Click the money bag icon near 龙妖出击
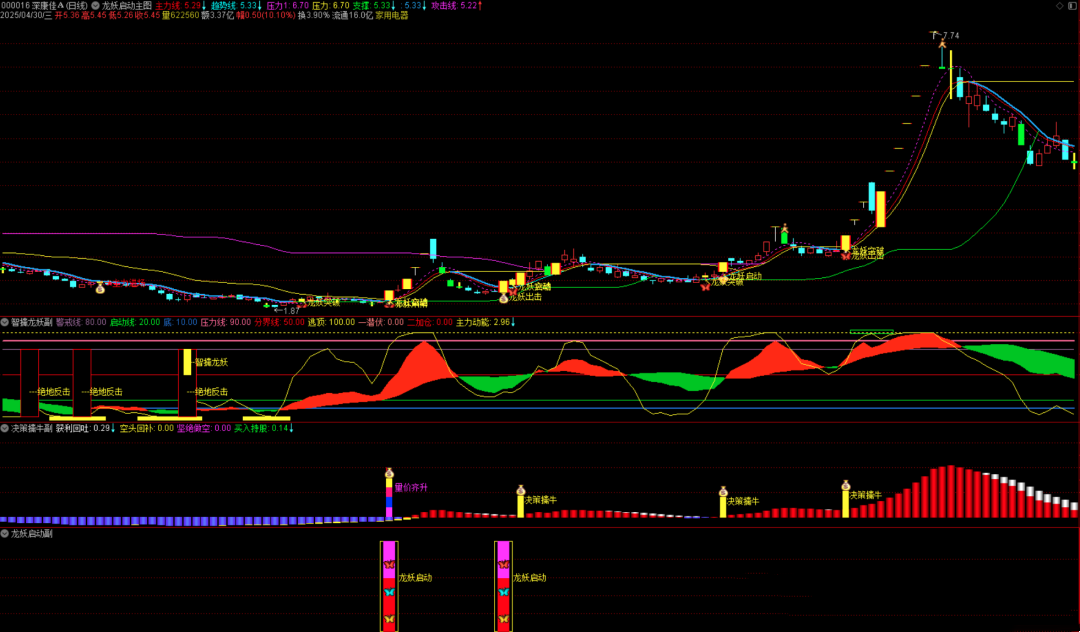 [504, 299]
